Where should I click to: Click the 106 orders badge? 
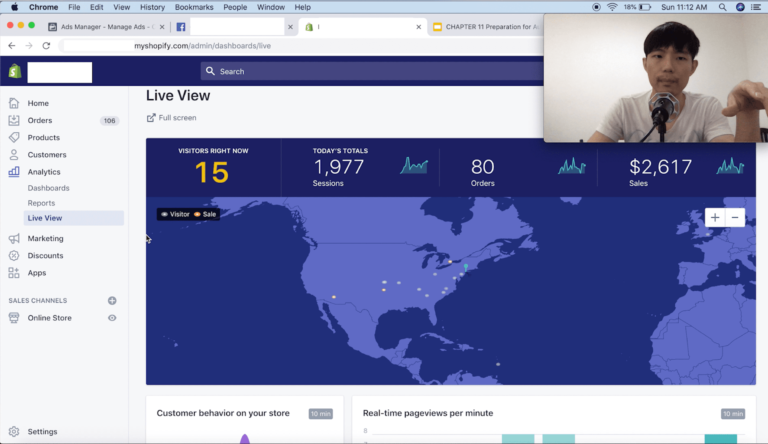[109, 121]
